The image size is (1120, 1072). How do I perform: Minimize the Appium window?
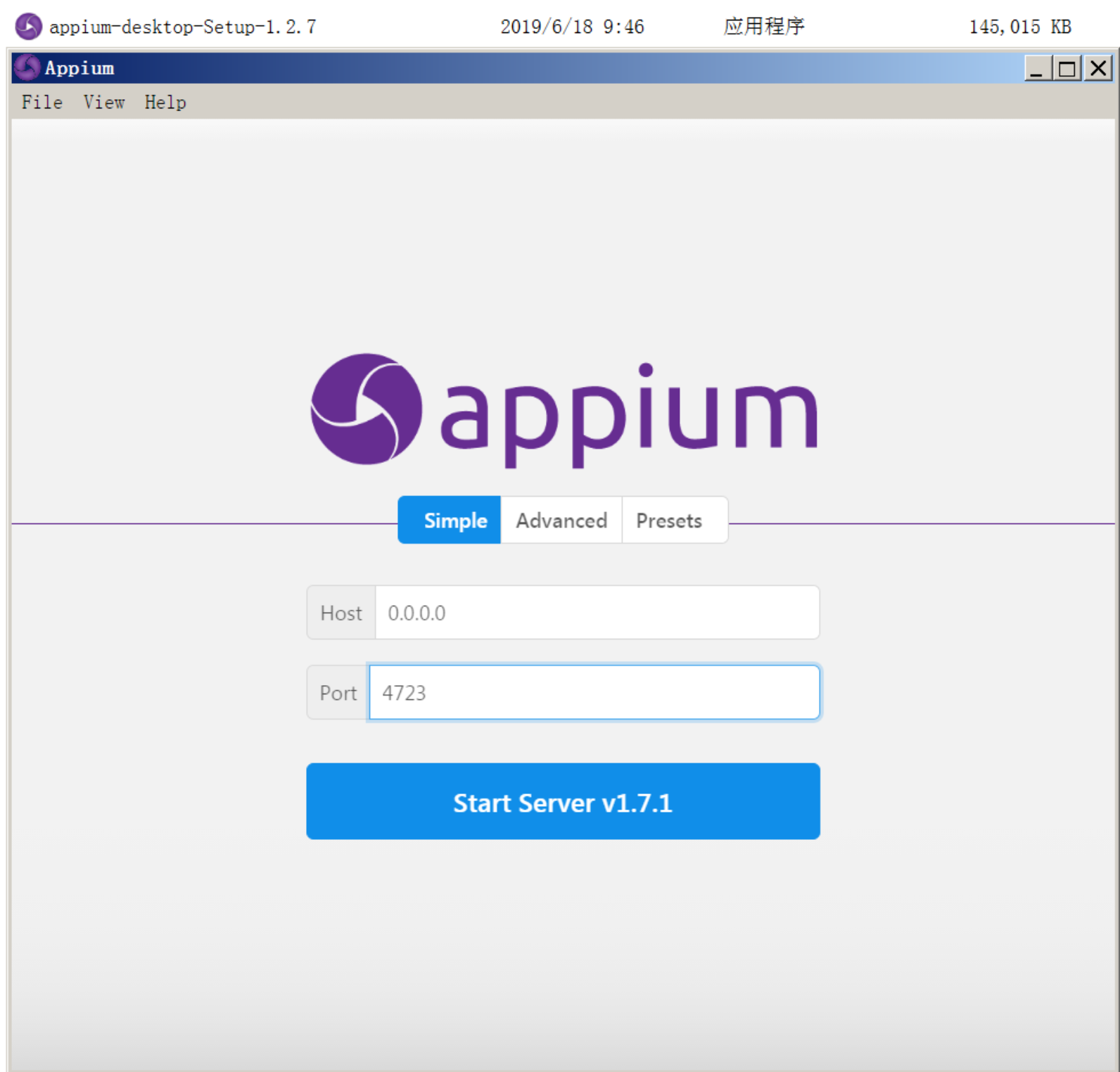[x=1037, y=68]
